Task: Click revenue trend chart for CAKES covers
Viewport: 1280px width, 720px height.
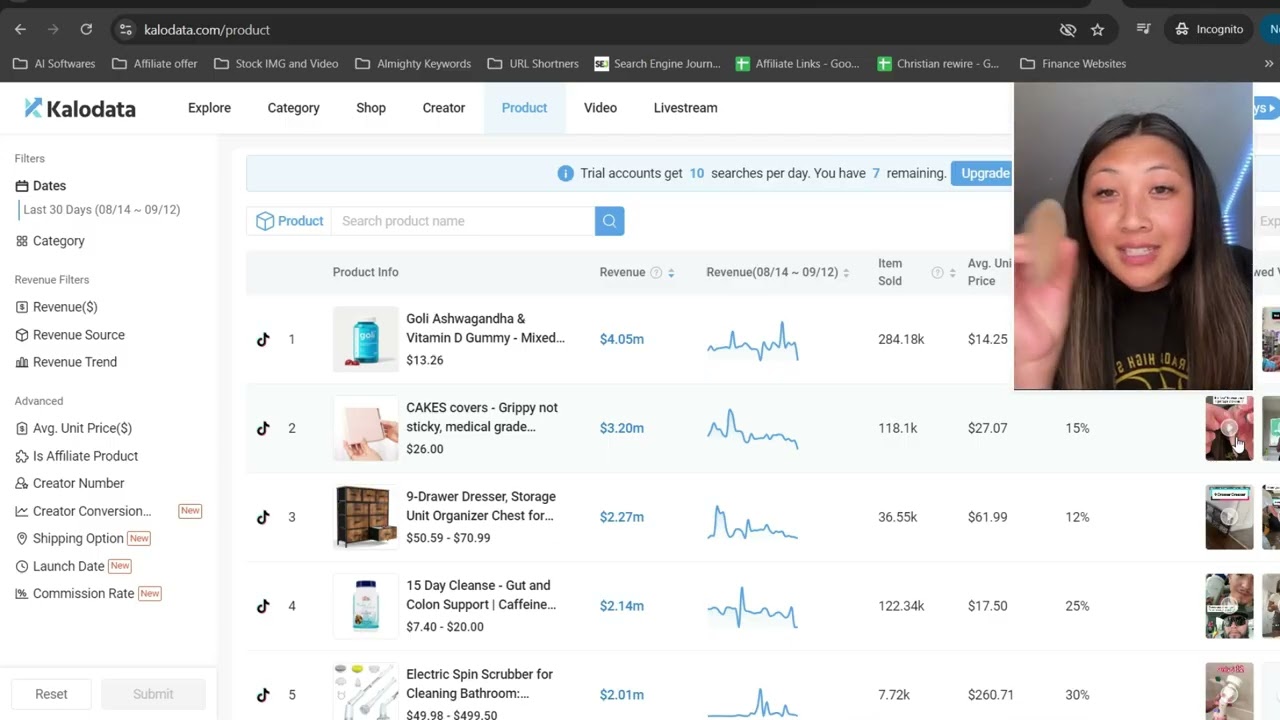Action: (x=752, y=428)
